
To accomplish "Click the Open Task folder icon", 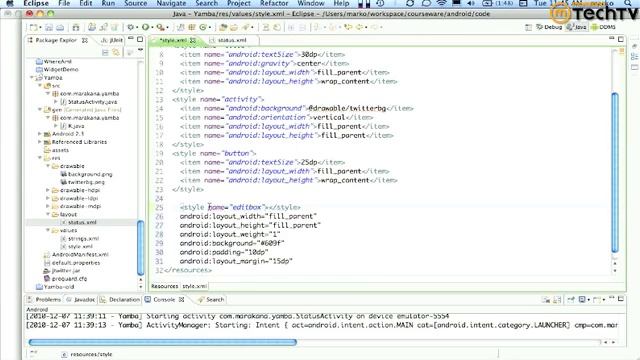I will coord(234,27).
